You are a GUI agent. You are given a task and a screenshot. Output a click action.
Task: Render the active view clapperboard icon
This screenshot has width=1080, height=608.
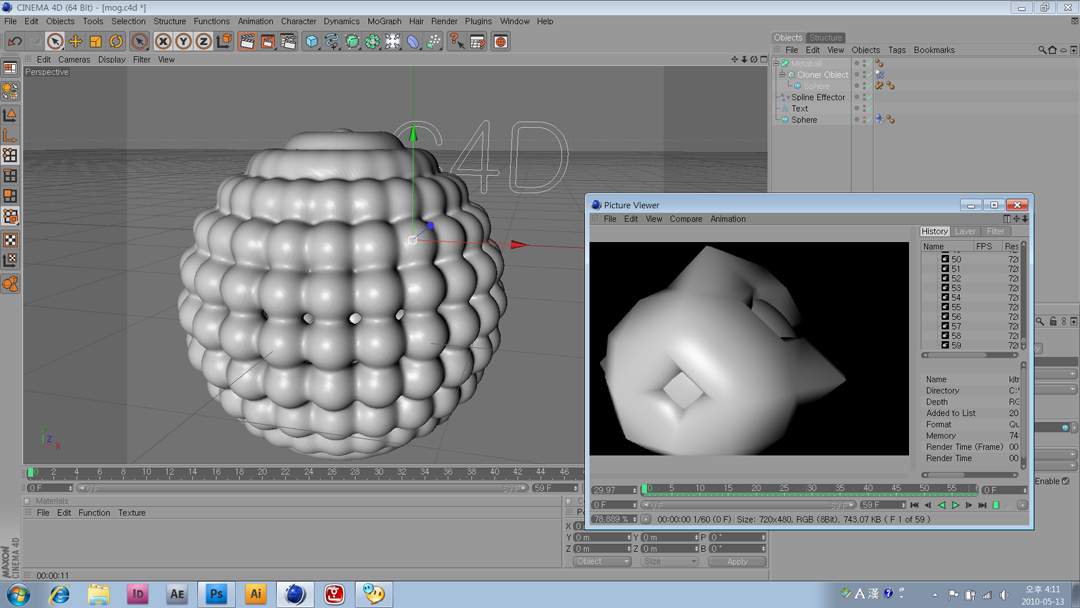click(247, 42)
